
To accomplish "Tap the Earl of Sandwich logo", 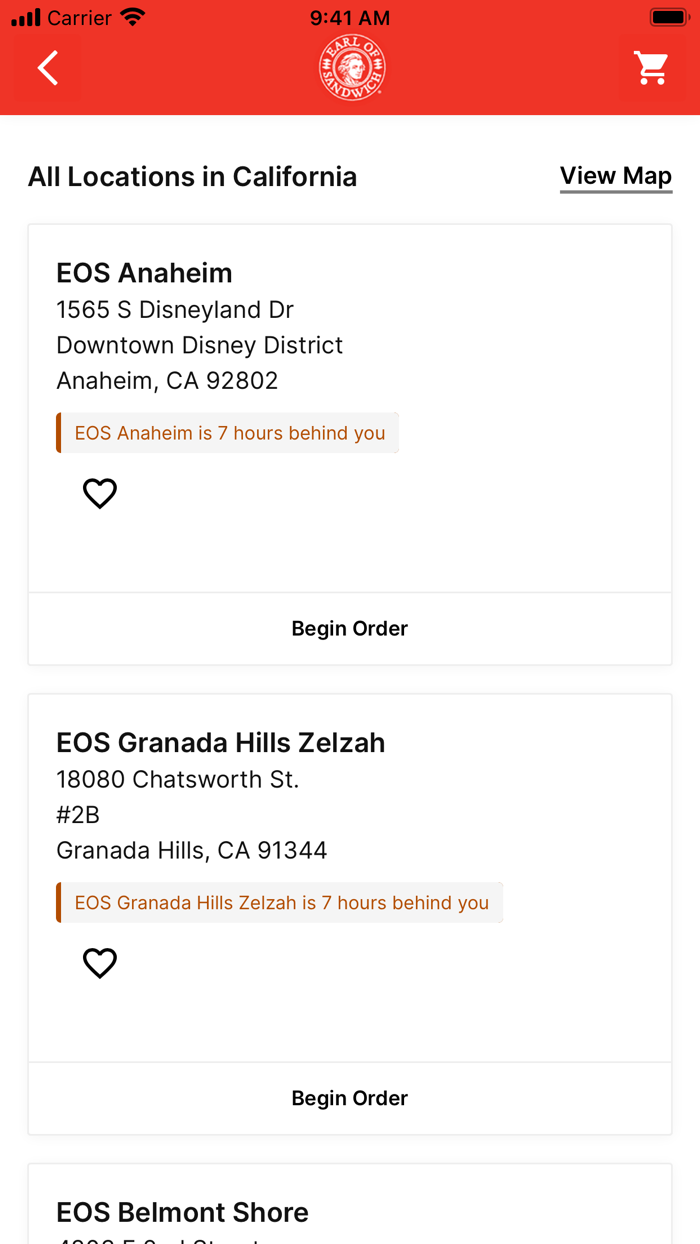I will [x=351, y=66].
